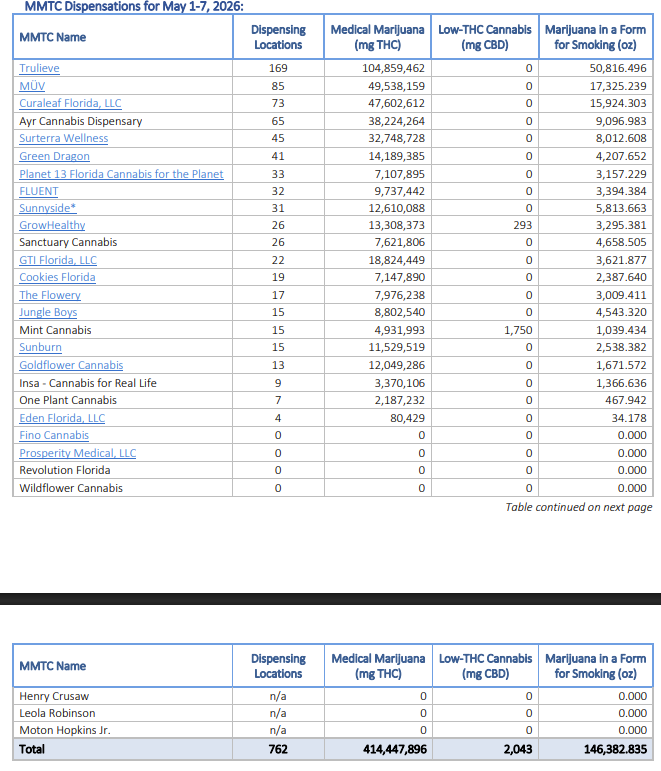Click the Jungle Boys link
Screen dimensions: 661x771
(x=48, y=312)
